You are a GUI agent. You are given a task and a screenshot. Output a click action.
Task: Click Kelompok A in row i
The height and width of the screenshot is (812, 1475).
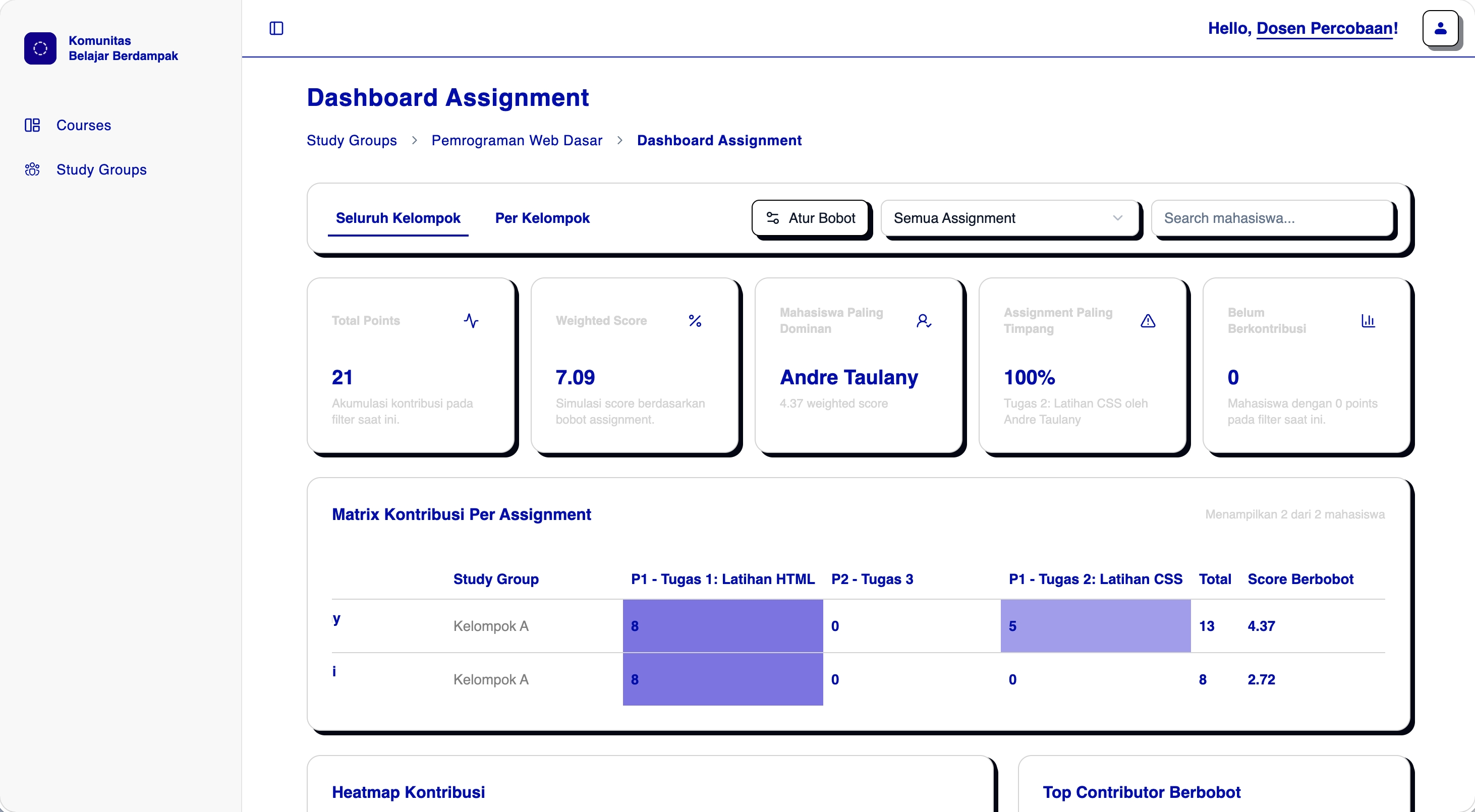491,679
